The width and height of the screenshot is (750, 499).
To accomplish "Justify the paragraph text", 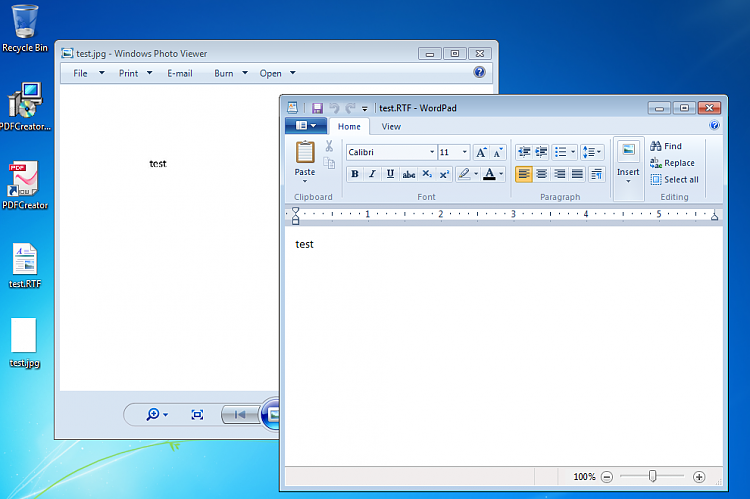I will click(577, 174).
